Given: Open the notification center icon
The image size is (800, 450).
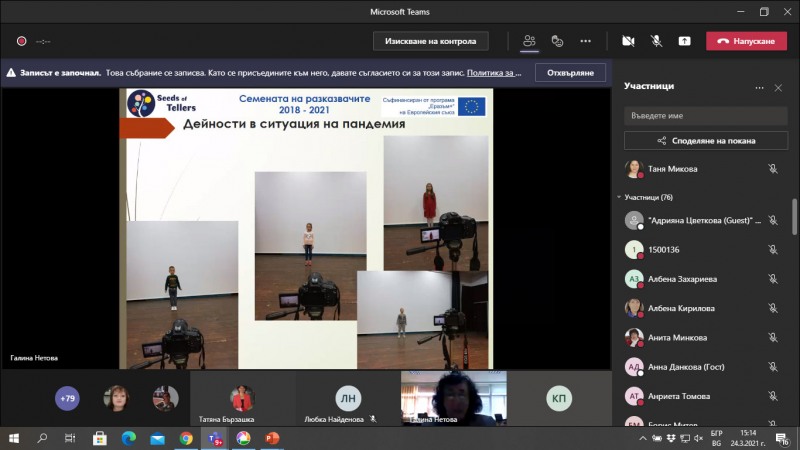Looking at the screenshot, I should 782,439.
